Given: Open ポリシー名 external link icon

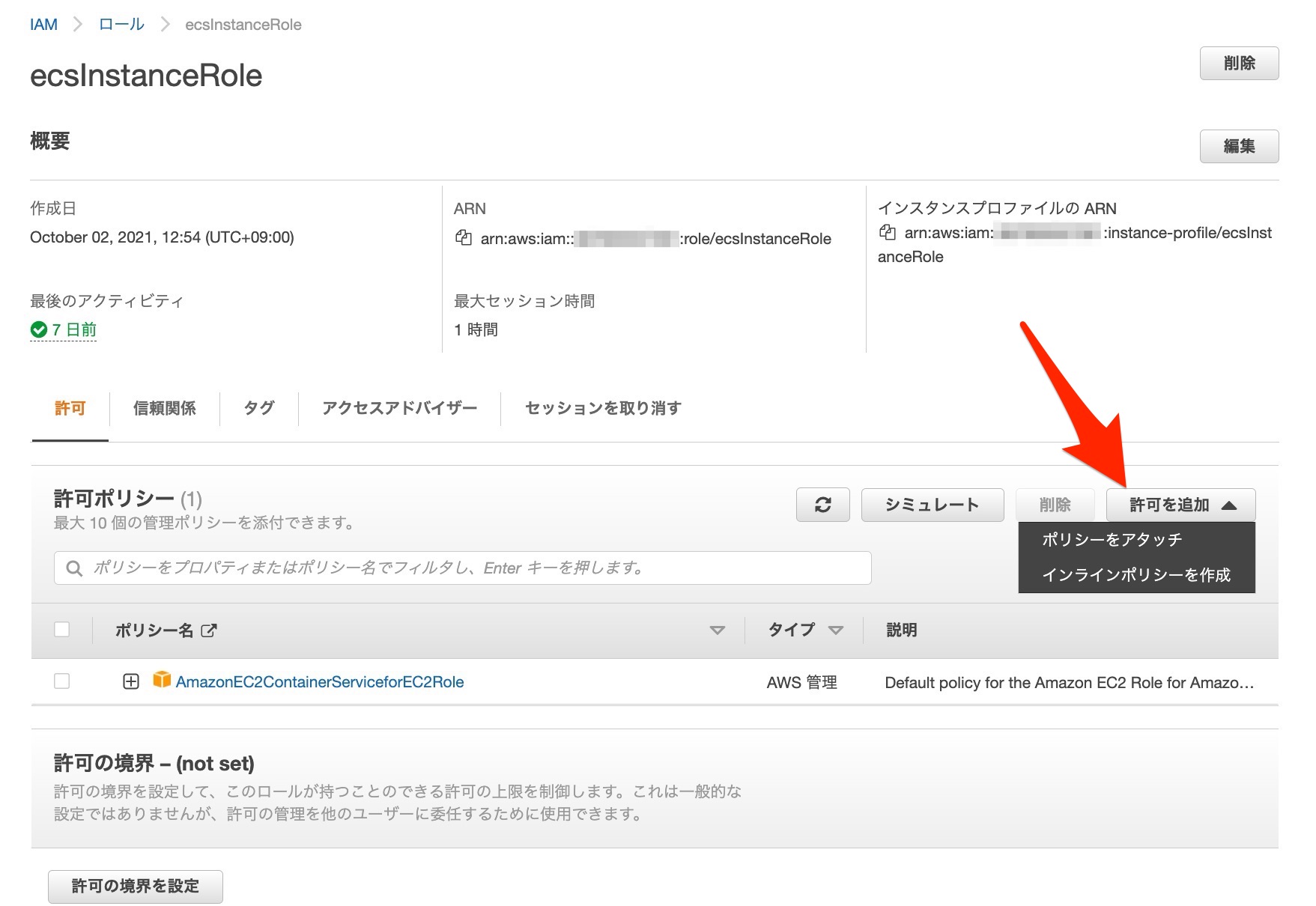Looking at the screenshot, I should click(x=209, y=630).
